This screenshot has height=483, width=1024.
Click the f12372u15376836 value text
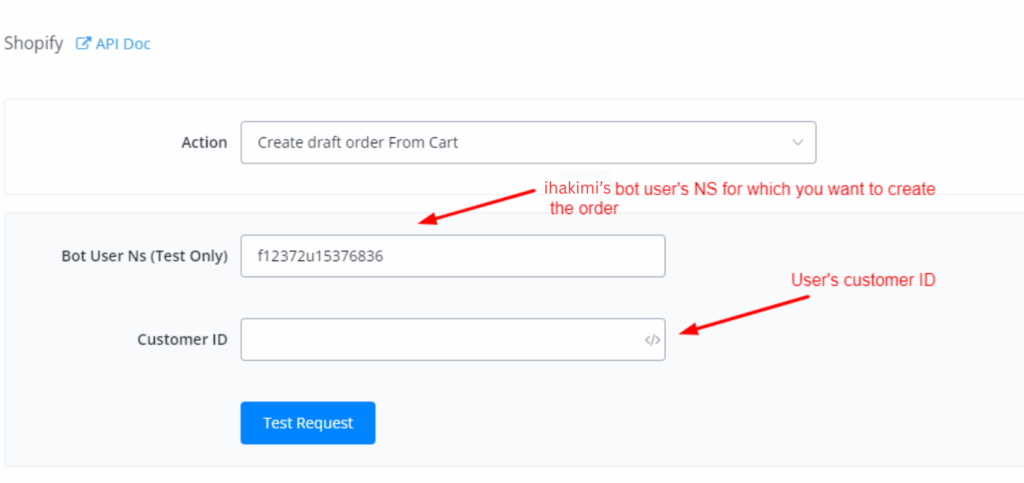point(320,256)
